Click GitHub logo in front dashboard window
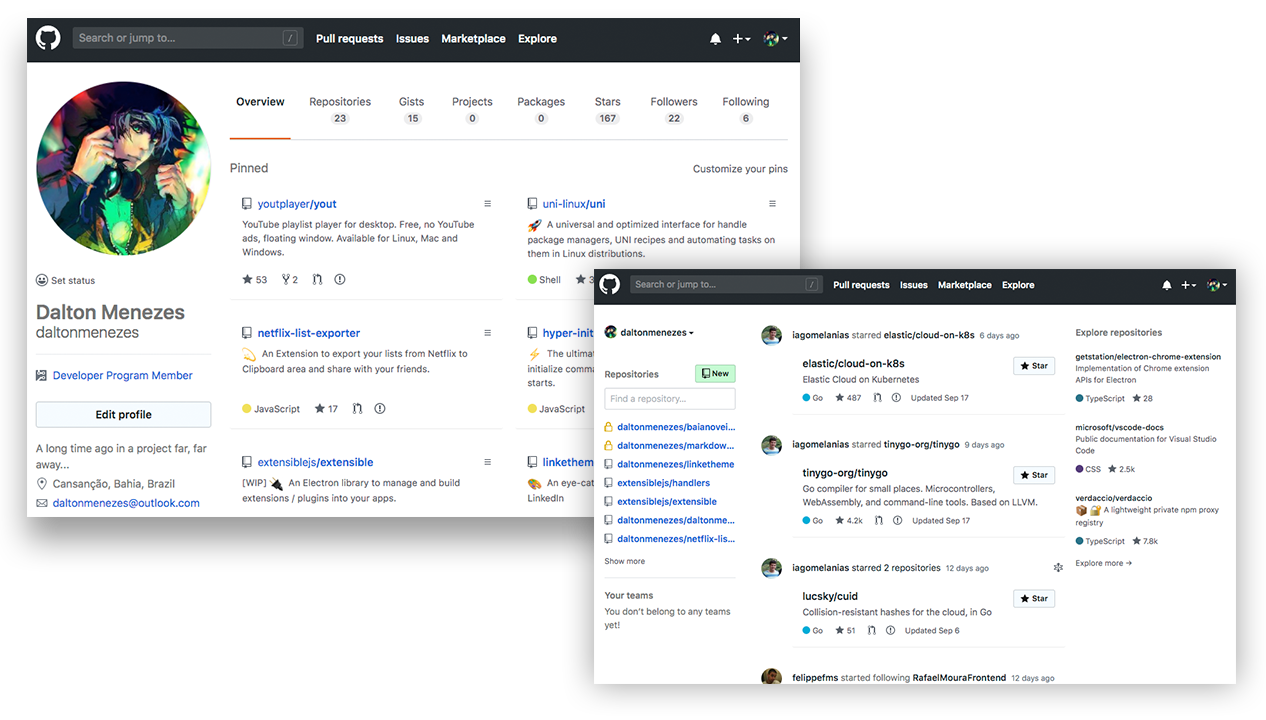 tap(610, 284)
